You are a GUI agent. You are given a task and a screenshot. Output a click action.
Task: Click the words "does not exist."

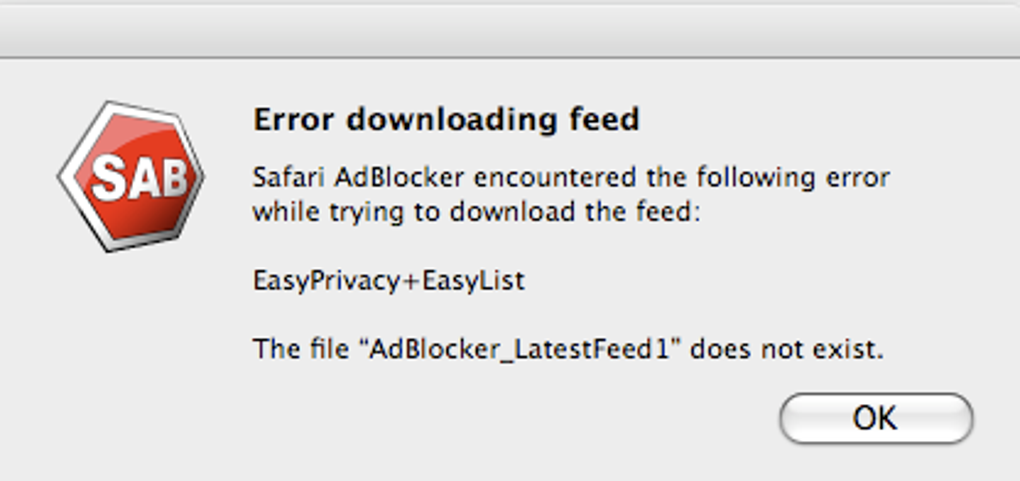(788, 350)
